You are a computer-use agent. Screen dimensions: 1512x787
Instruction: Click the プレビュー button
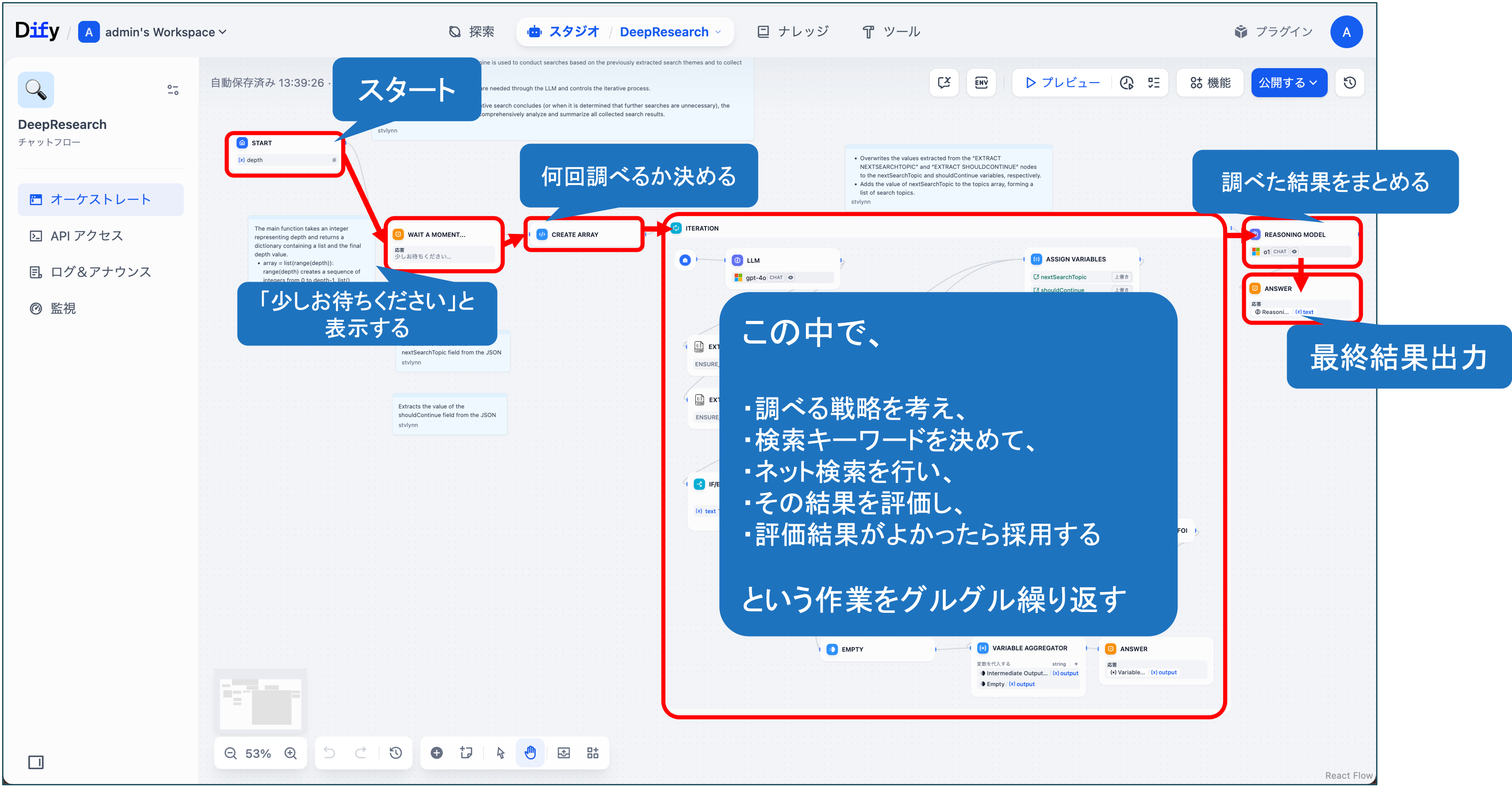point(1062,83)
